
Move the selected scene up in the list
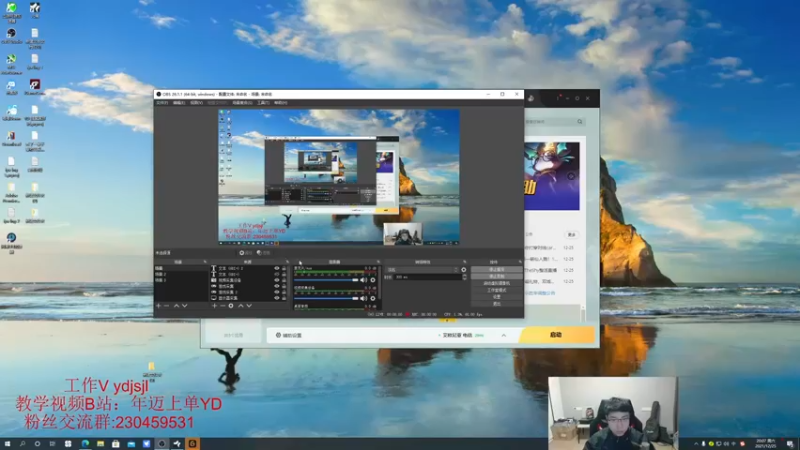(177, 306)
